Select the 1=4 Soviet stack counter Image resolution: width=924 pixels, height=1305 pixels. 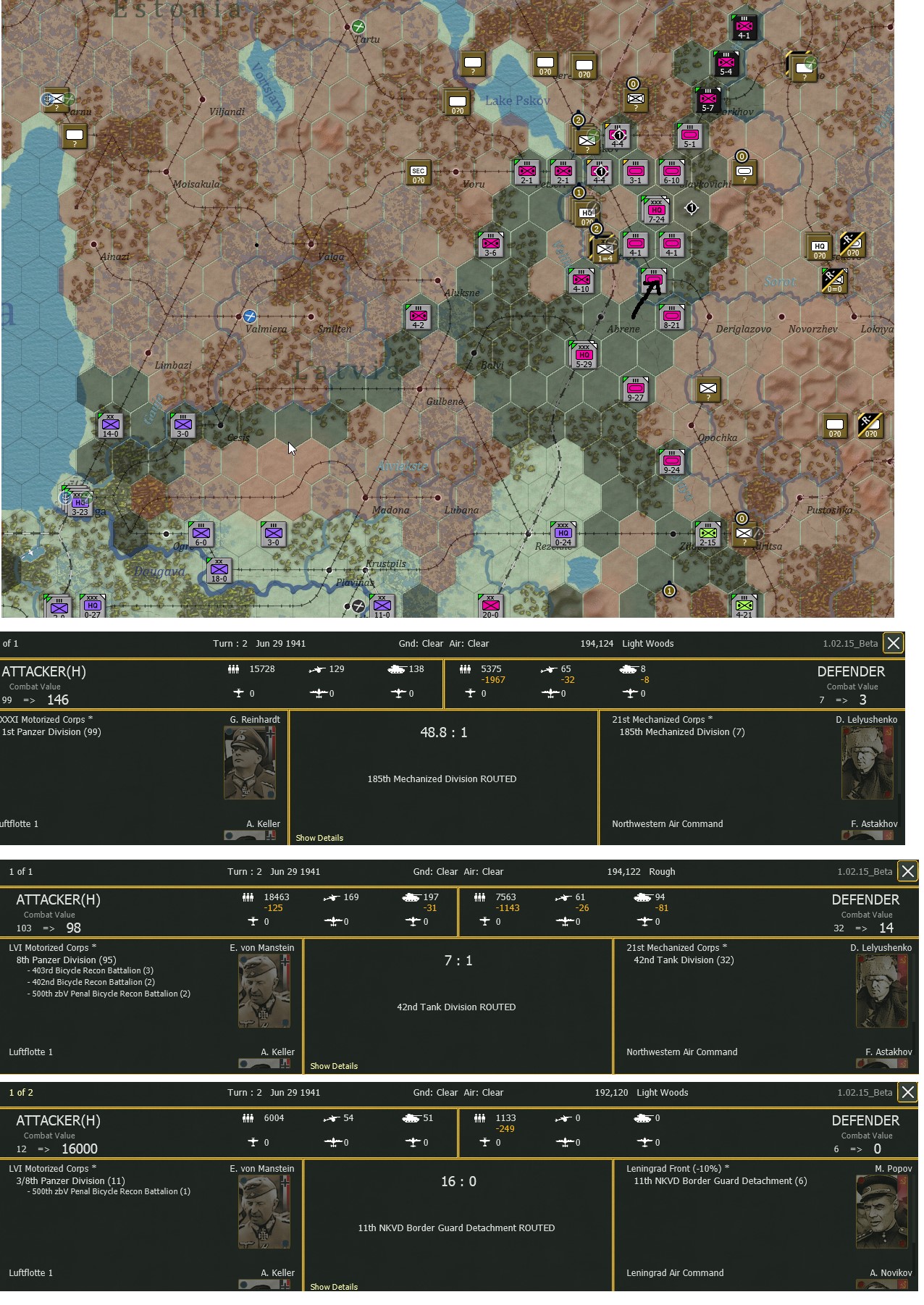604,251
